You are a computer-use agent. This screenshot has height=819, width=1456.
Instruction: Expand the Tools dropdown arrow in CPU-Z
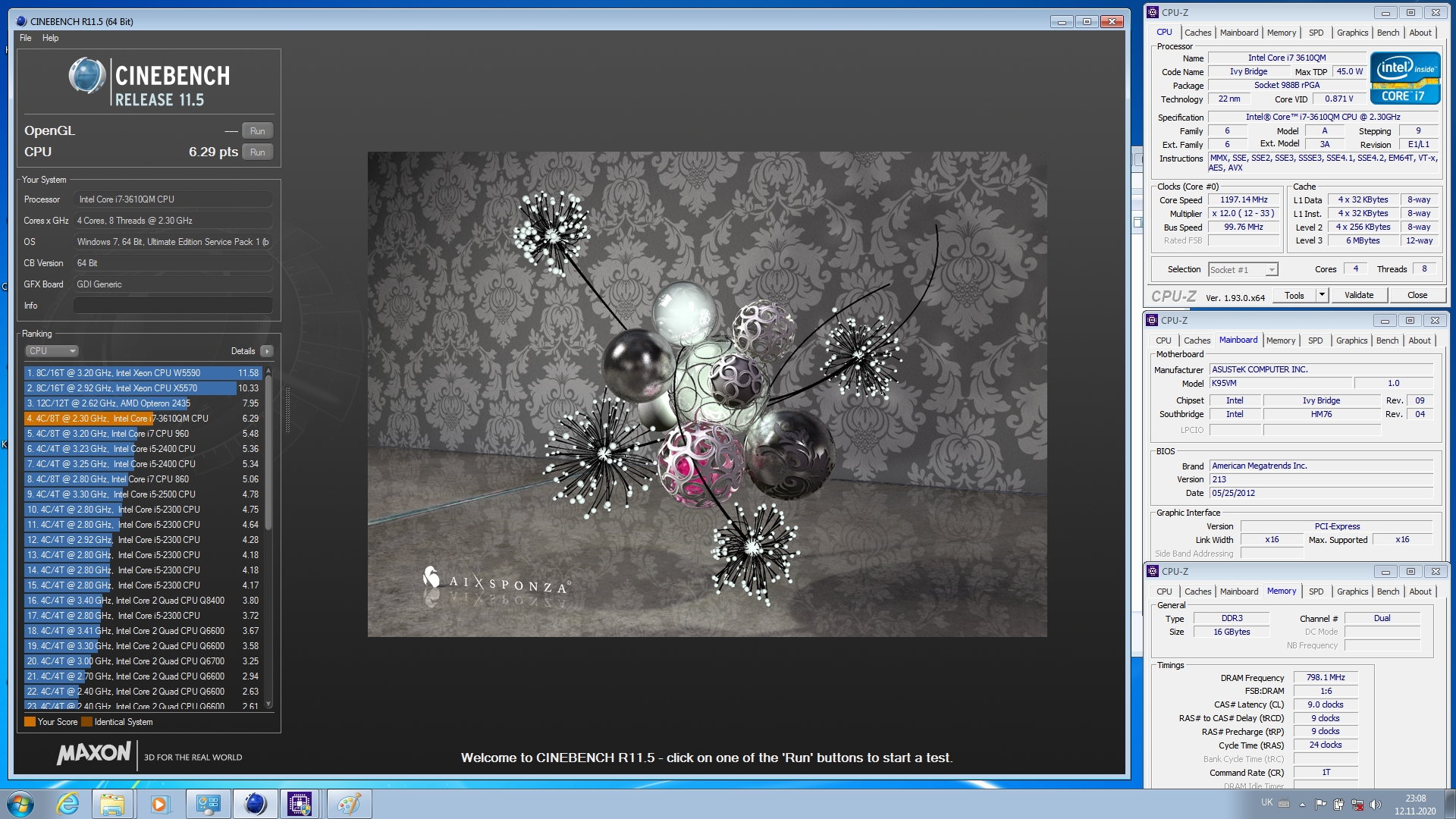[x=1322, y=295]
